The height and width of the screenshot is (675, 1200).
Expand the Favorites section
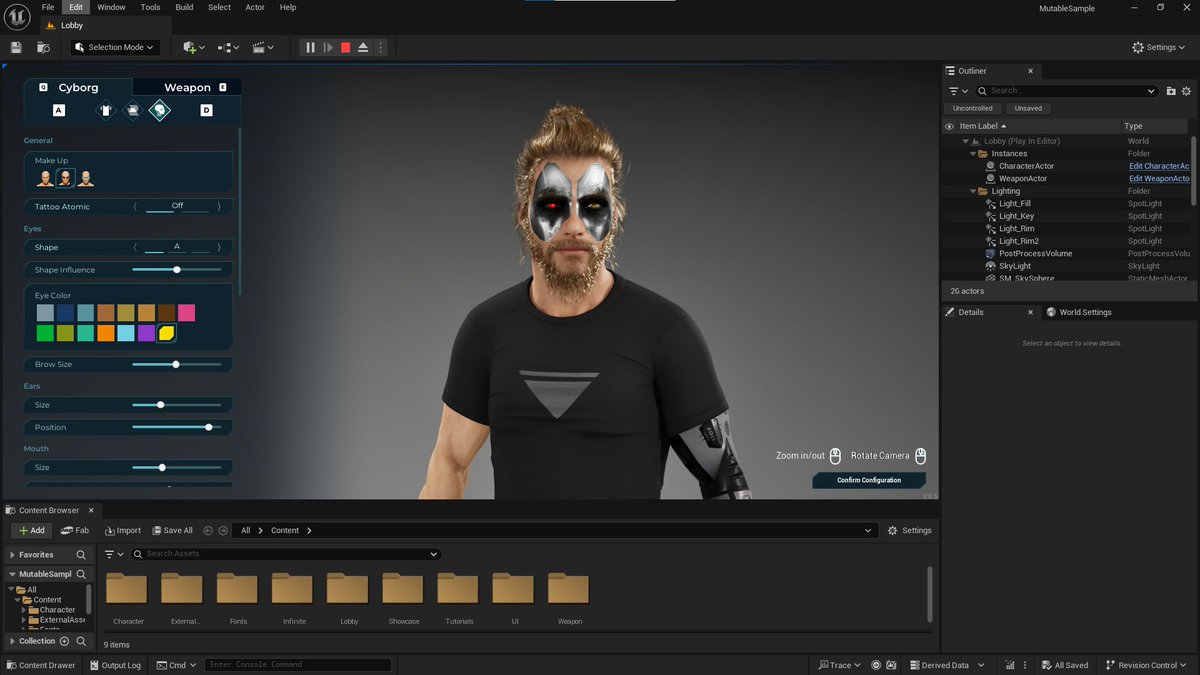pos(12,555)
